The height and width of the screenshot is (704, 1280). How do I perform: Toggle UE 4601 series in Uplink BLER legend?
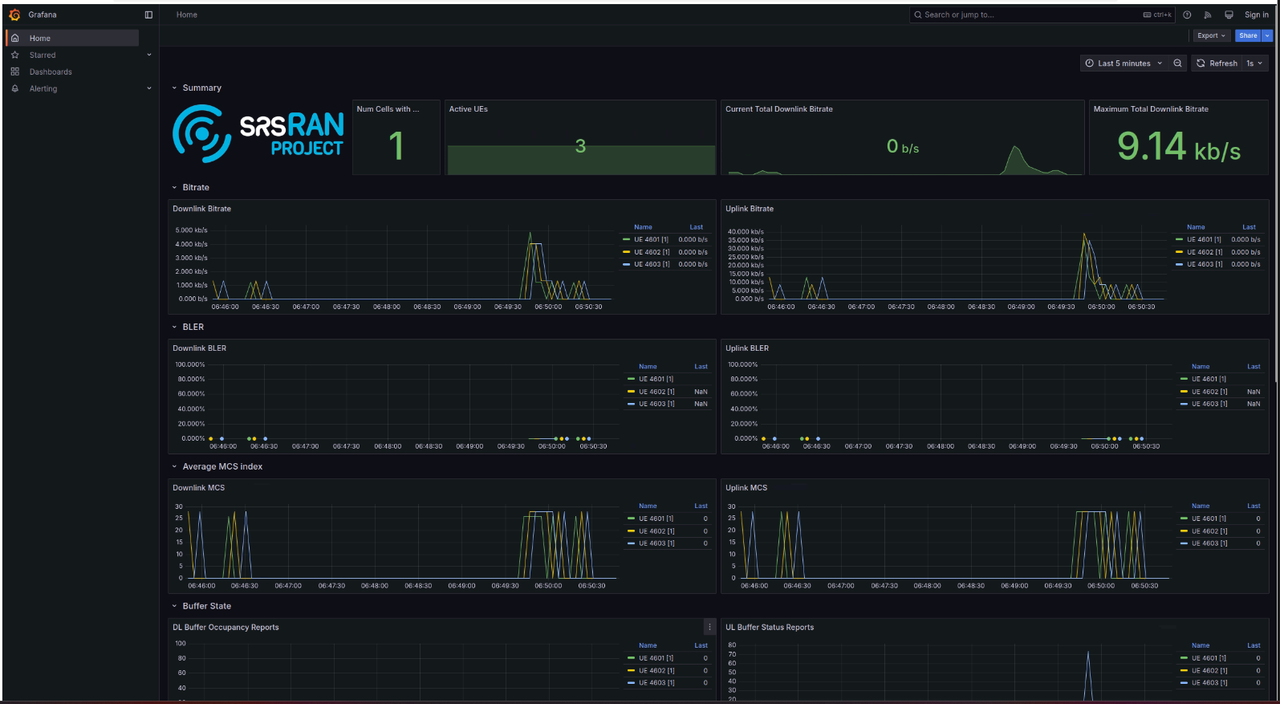(x=1210, y=379)
